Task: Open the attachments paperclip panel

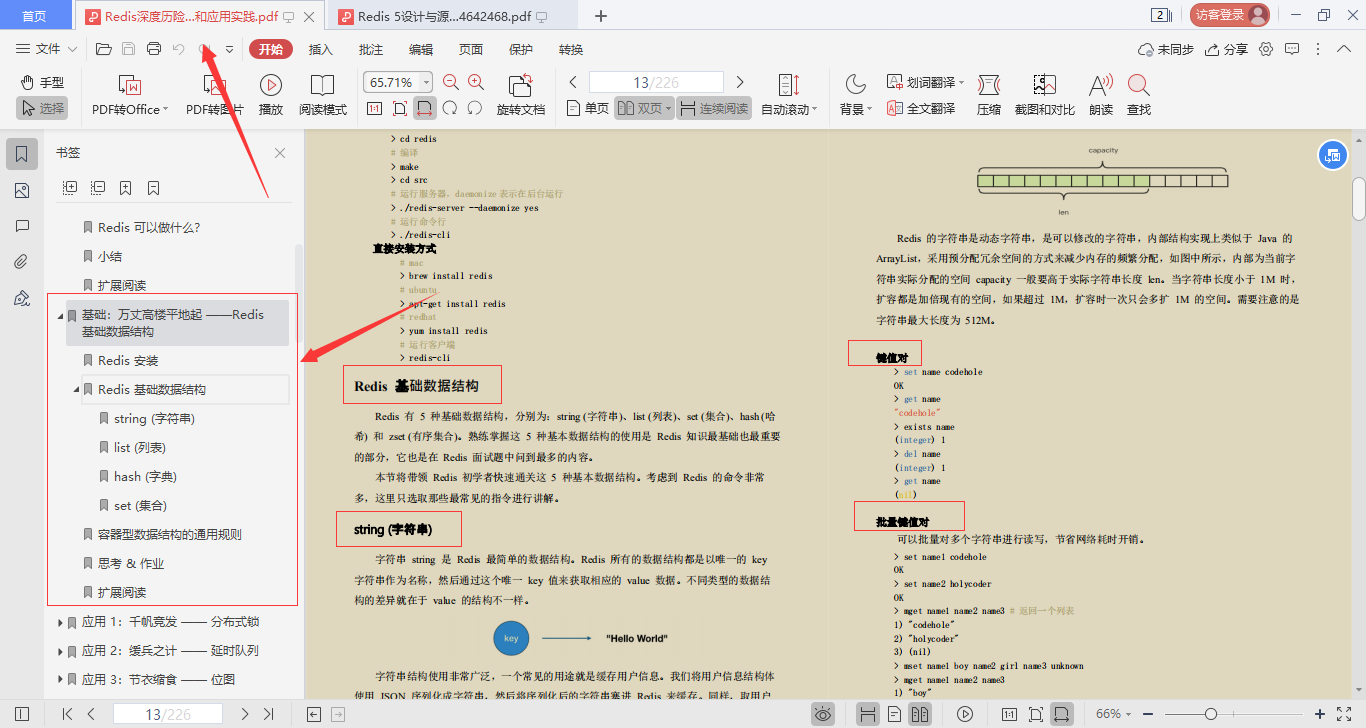Action: pyautogui.click(x=22, y=262)
